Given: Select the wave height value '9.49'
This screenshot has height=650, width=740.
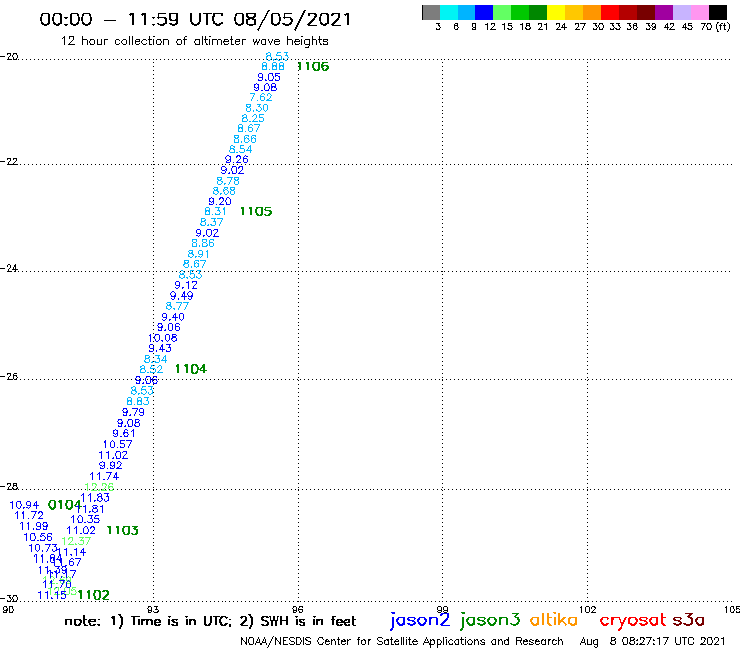Looking at the screenshot, I should click(182, 296).
